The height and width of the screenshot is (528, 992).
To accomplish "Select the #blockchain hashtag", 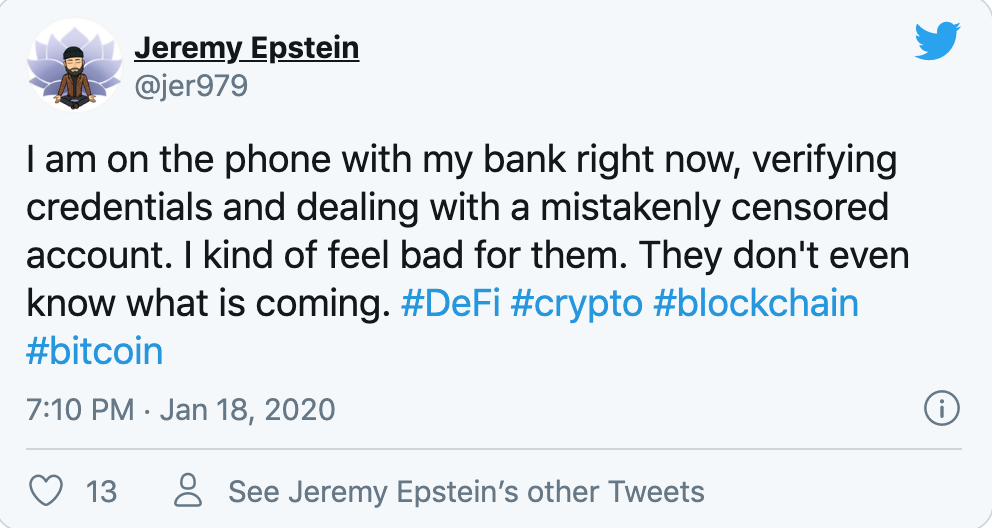I will pos(756,304).
